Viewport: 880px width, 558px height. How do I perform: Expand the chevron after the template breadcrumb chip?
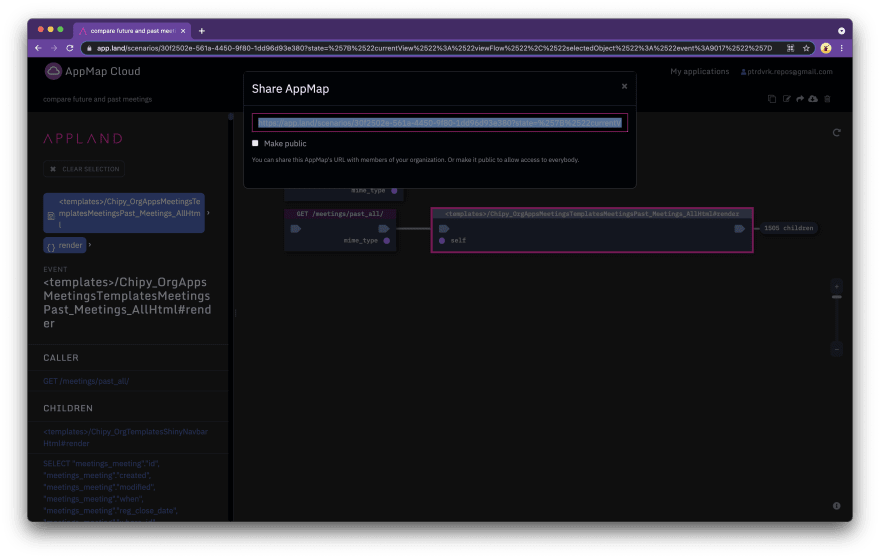[x=208, y=213]
